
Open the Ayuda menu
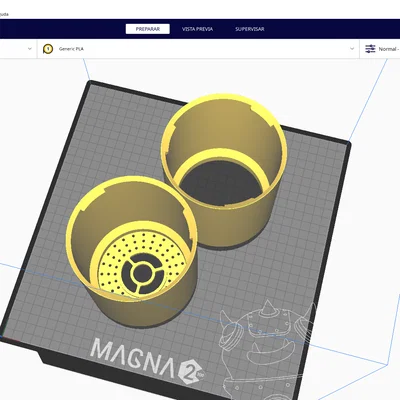point(4,14)
